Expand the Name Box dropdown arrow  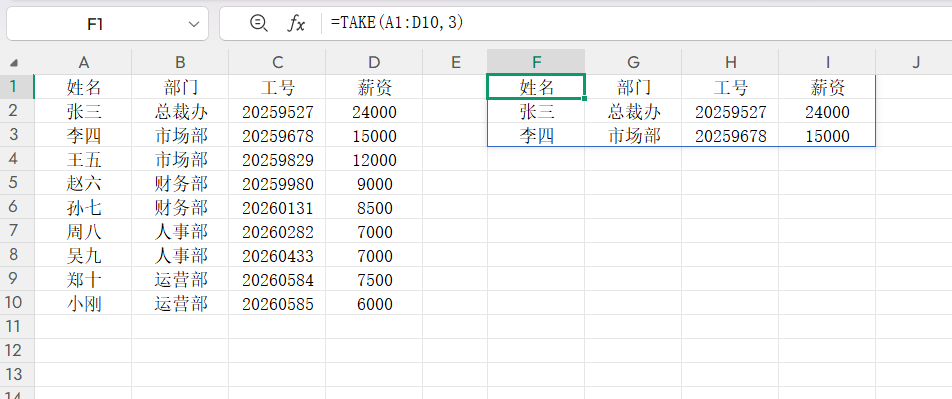194,24
